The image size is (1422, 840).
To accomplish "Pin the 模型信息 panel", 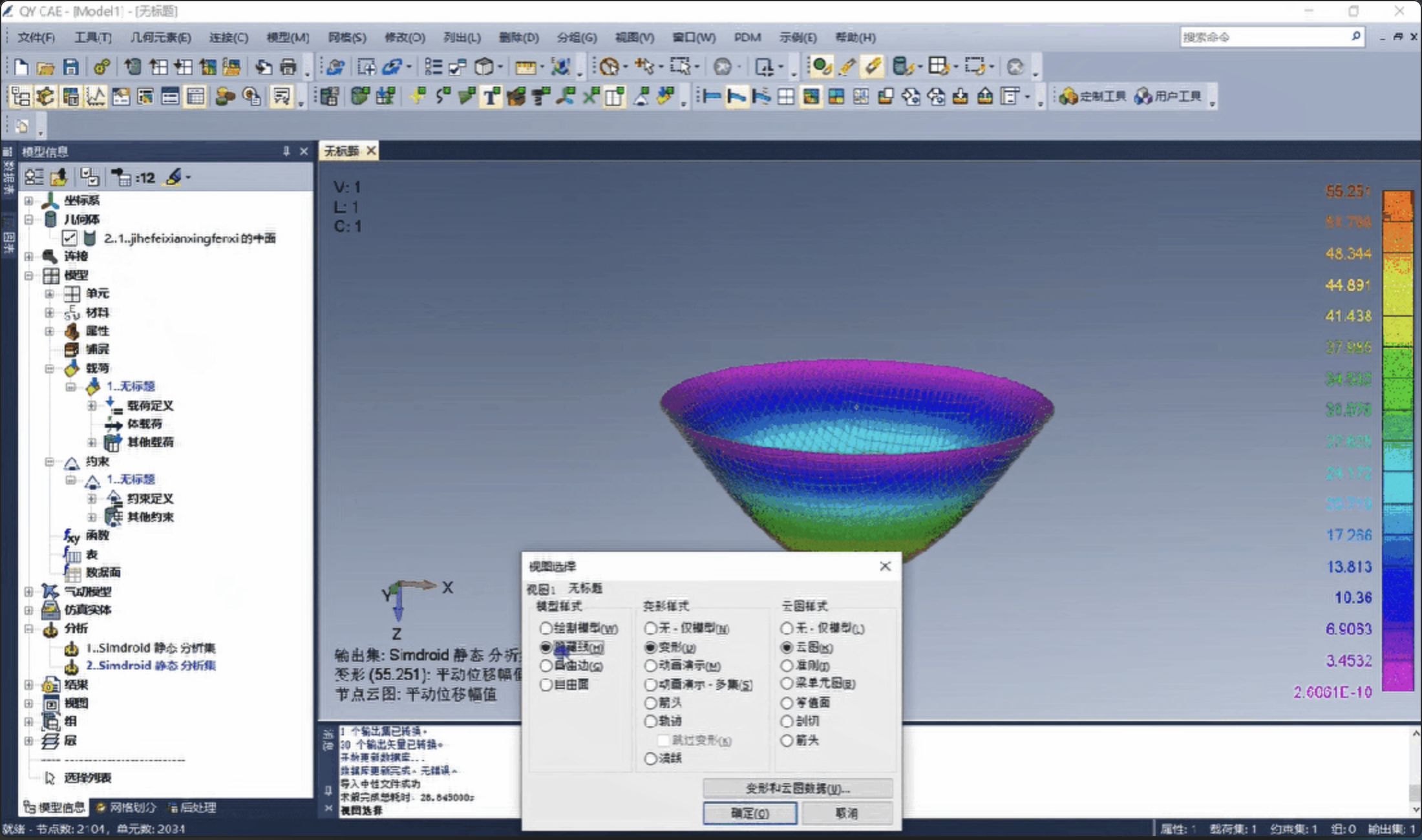I will [x=286, y=151].
